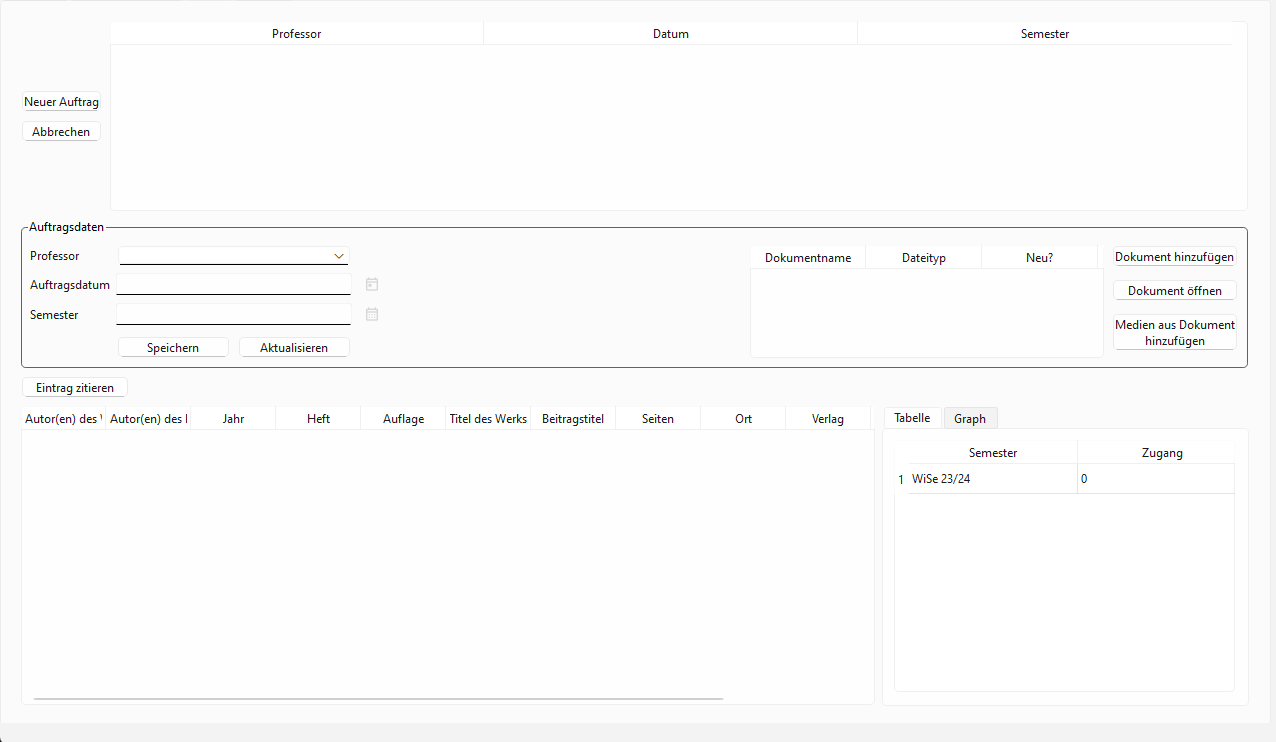The width and height of the screenshot is (1276, 742).
Task: Click Speichern to save the order
Action: coord(173,348)
